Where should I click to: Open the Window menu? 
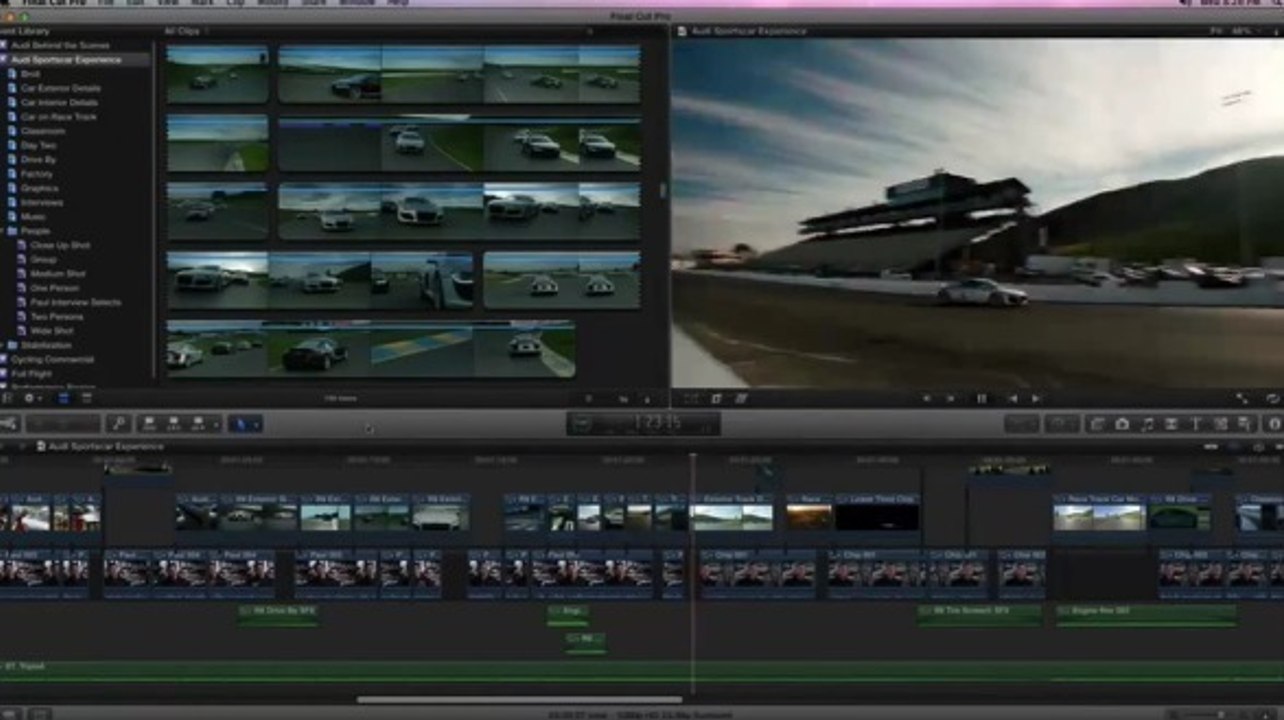358,3
